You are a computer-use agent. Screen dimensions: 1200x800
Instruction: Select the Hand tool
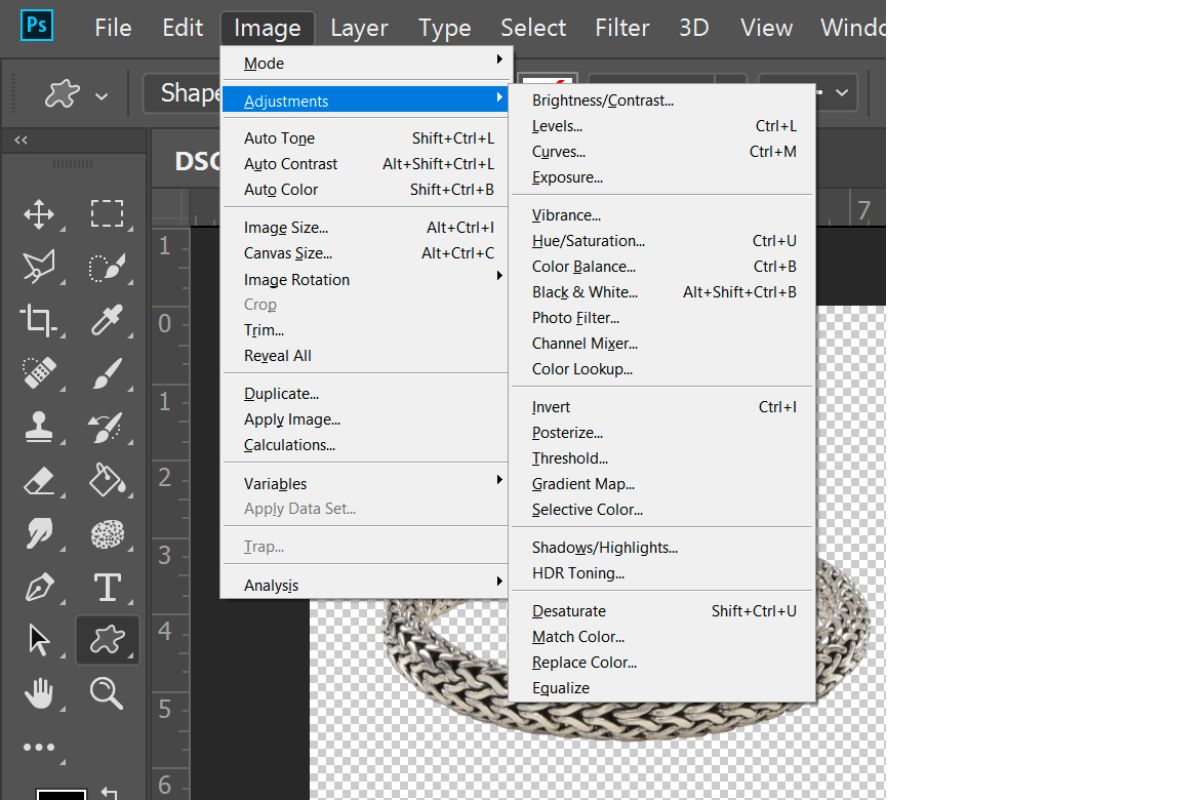[39, 693]
